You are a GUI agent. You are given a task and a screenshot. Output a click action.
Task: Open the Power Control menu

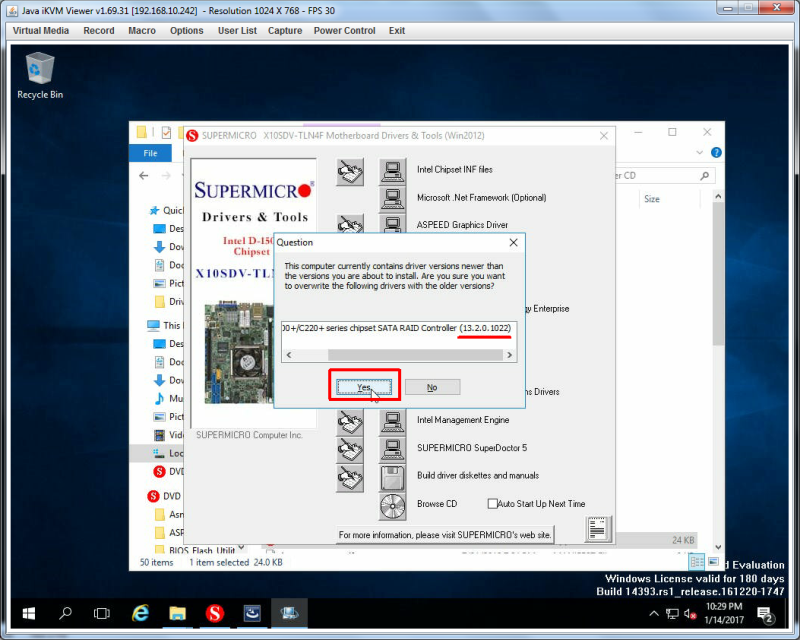pyautogui.click(x=344, y=31)
